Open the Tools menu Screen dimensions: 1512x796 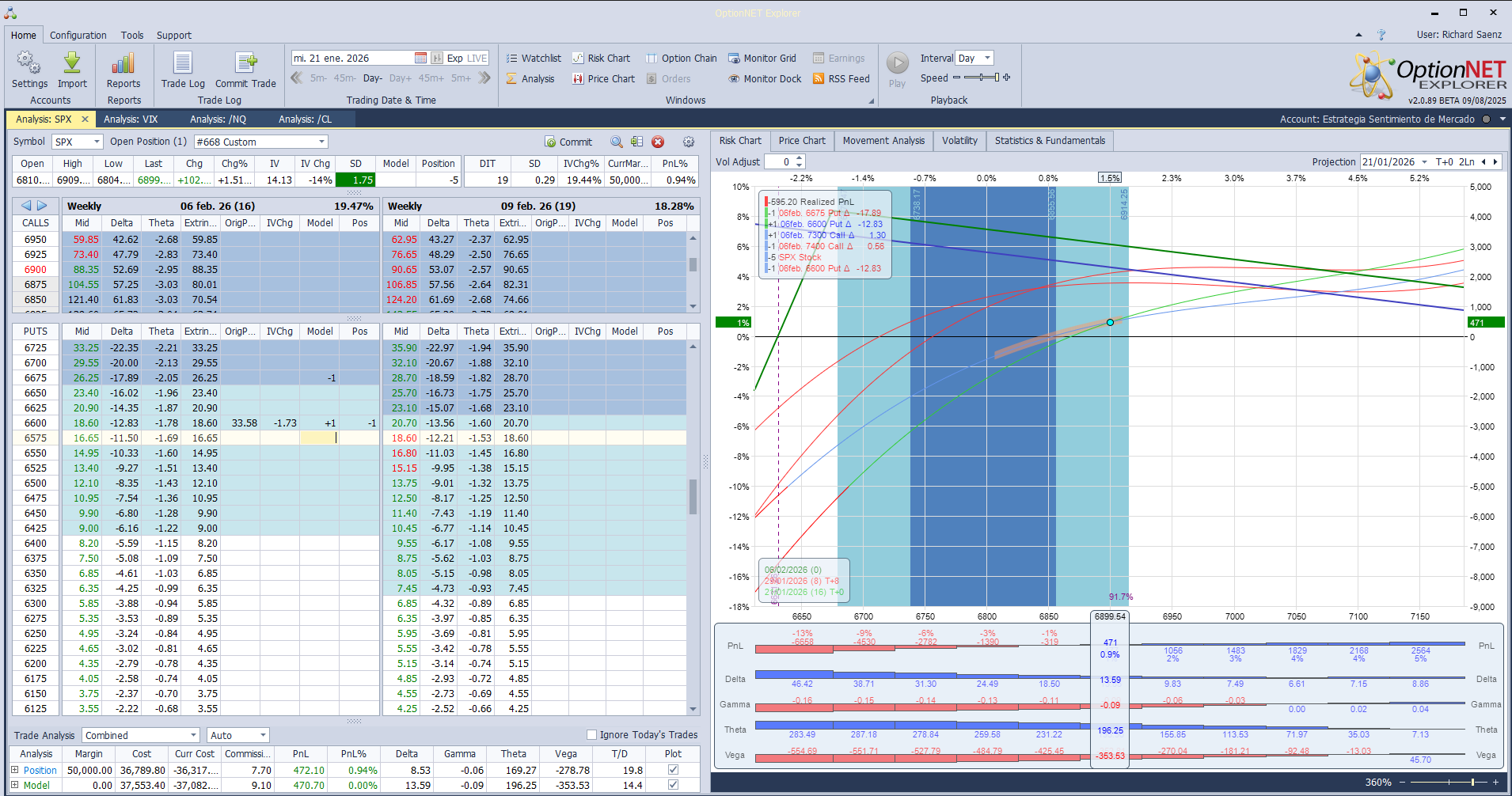[x=132, y=35]
